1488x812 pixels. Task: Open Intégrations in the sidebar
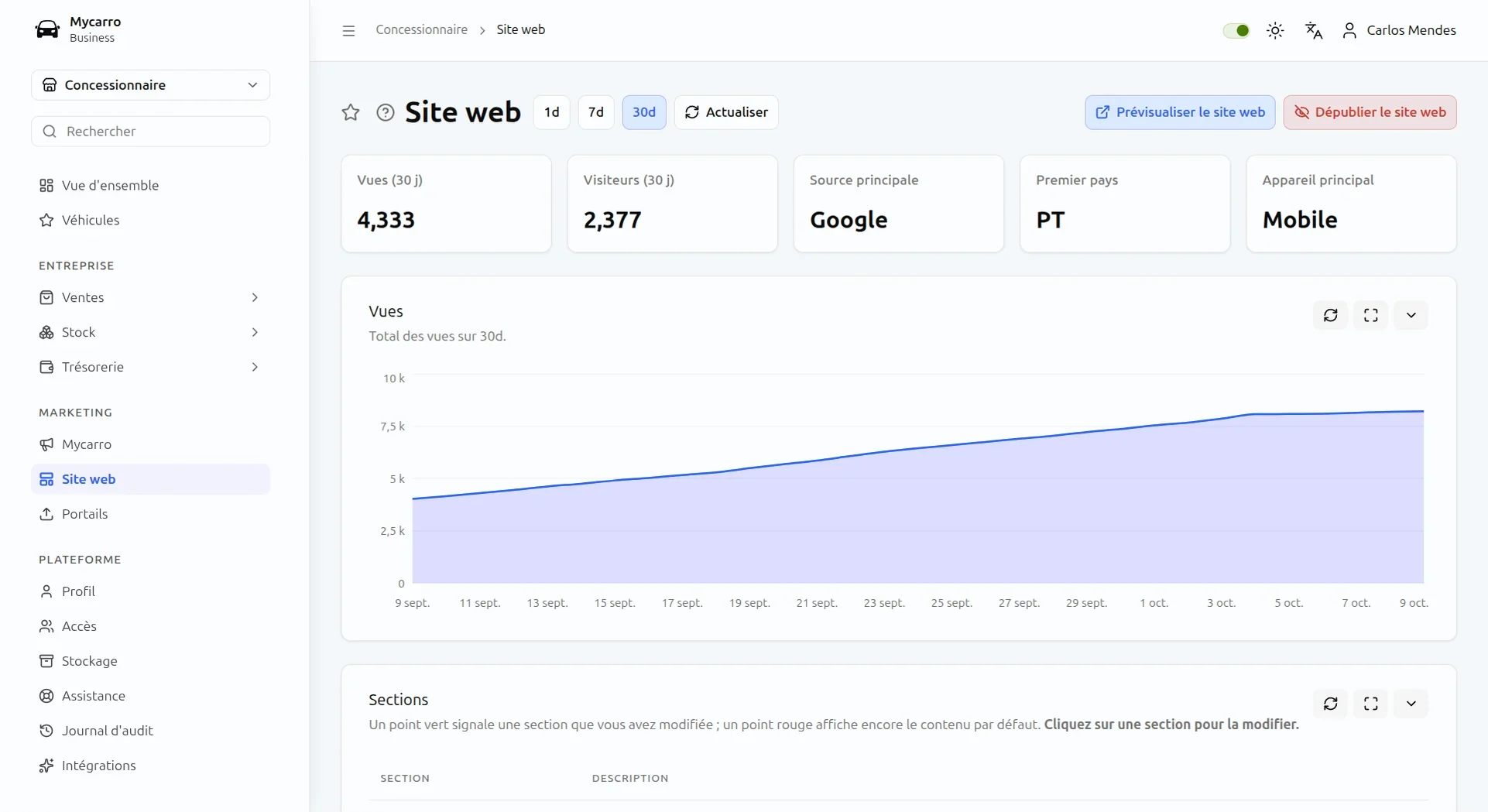point(151,766)
